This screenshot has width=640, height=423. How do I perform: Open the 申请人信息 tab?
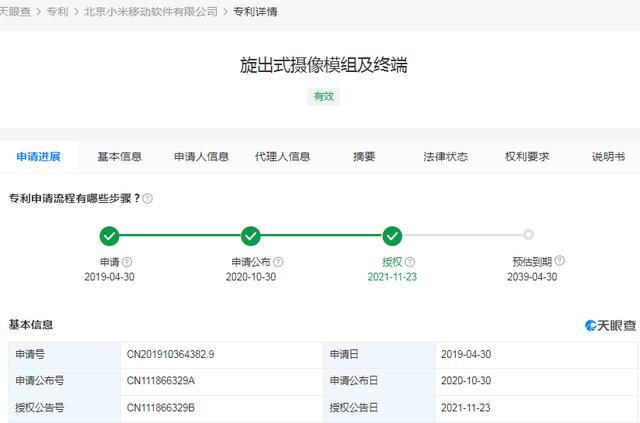click(x=201, y=157)
